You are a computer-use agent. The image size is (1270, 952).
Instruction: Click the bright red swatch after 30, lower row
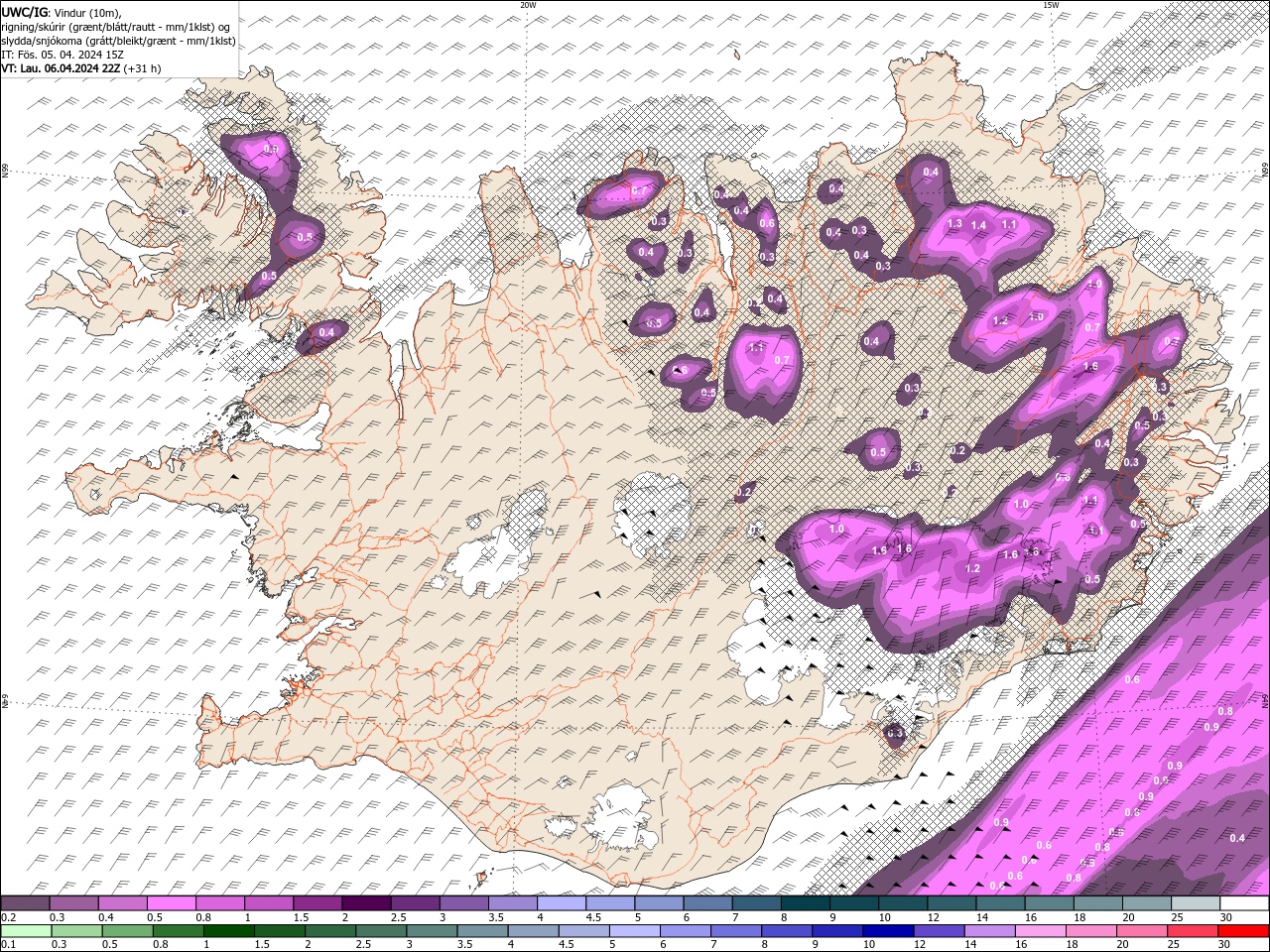point(1244,931)
